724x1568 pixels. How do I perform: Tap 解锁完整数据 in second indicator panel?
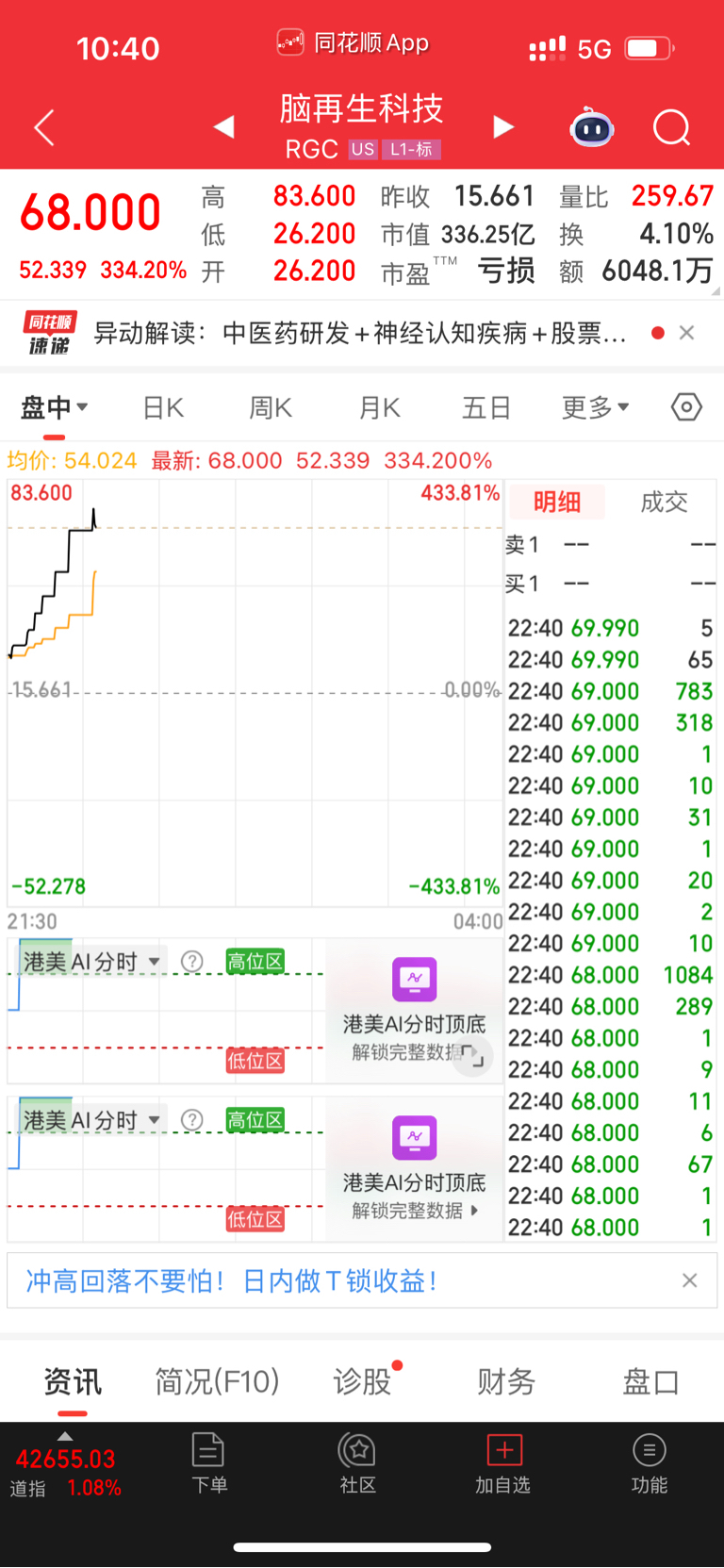point(415,1210)
